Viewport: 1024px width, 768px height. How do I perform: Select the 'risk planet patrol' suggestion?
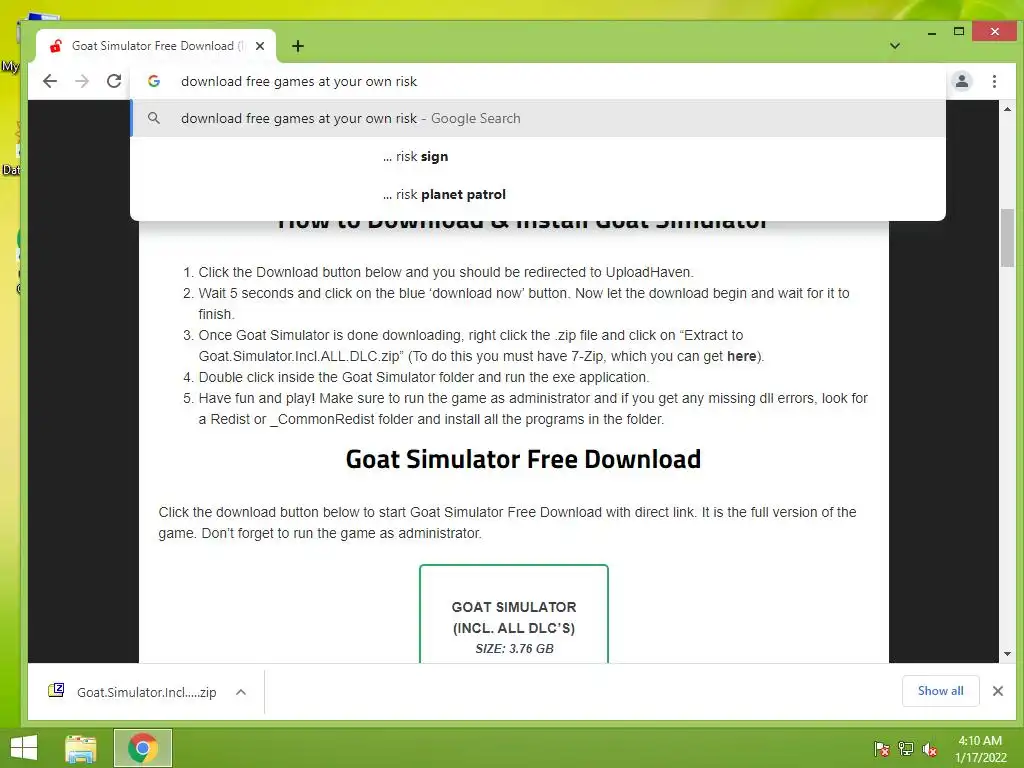click(x=538, y=194)
